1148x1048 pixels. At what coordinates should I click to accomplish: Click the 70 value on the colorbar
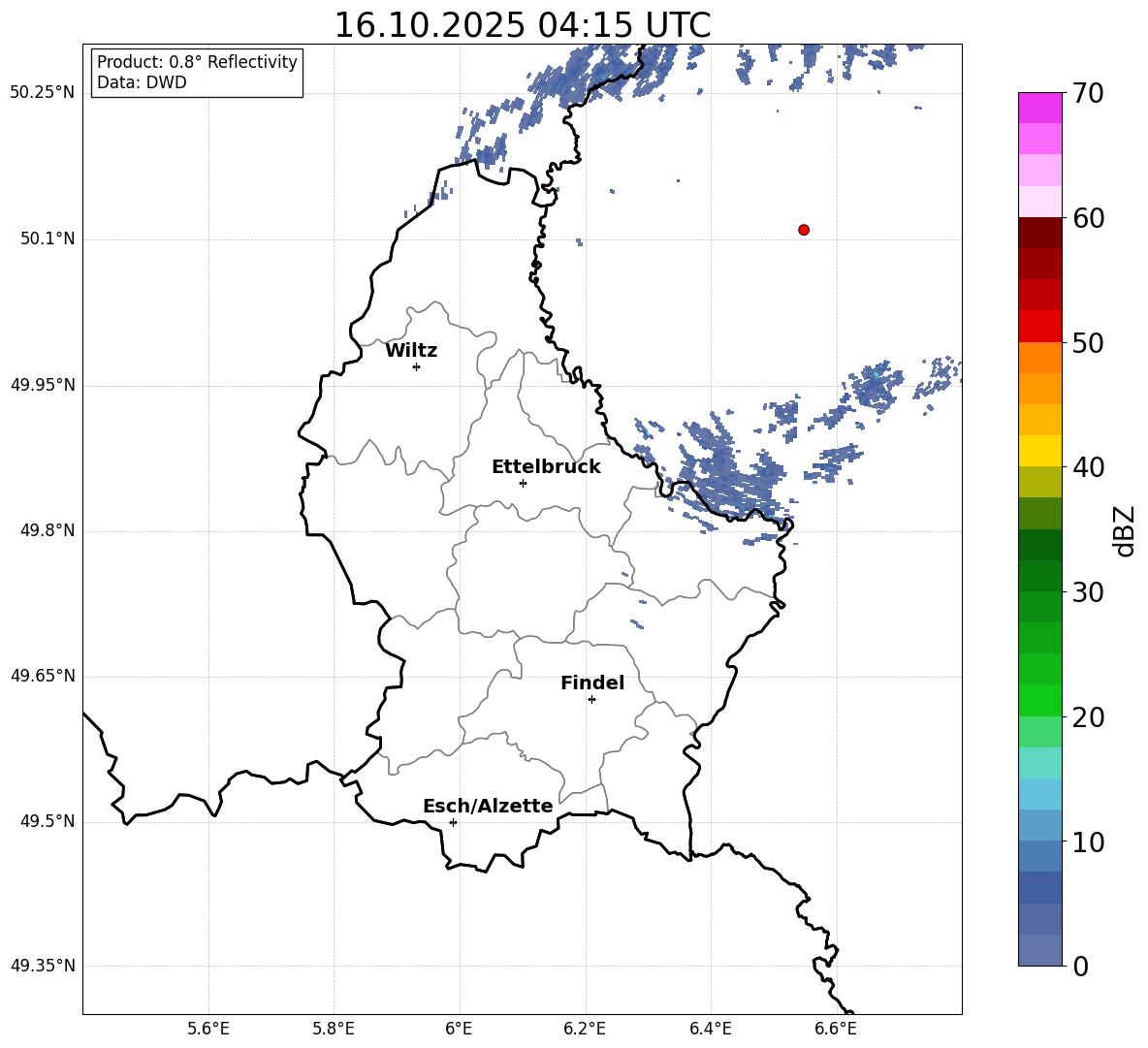(1088, 94)
